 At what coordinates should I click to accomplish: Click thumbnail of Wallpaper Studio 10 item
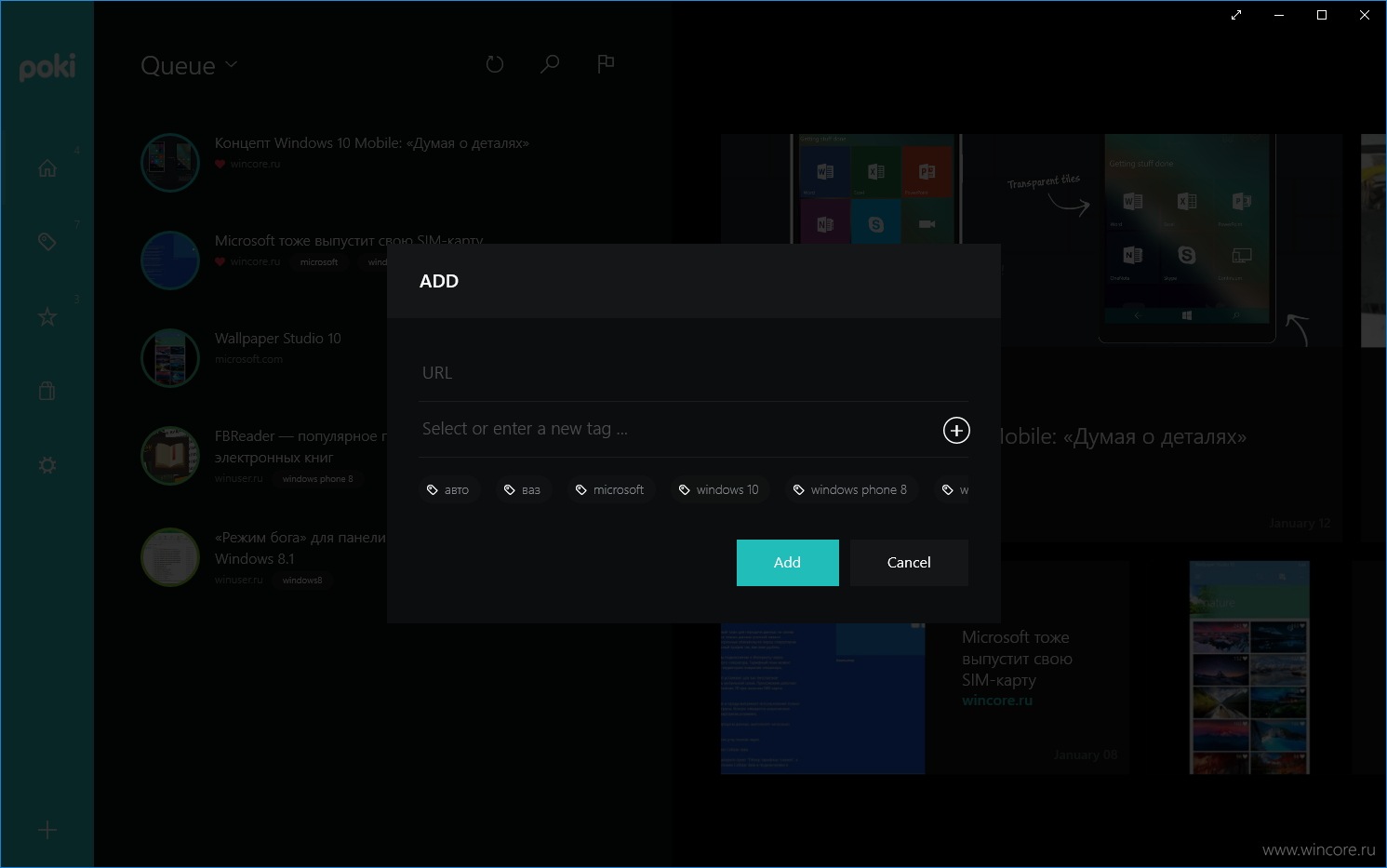point(170,358)
